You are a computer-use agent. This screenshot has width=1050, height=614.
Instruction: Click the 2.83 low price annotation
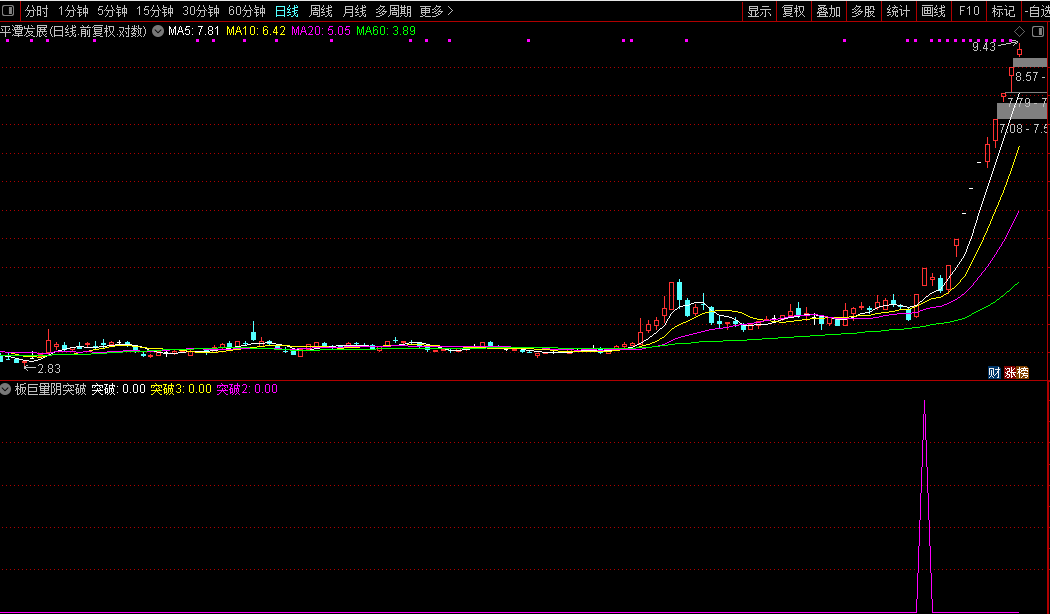49,369
